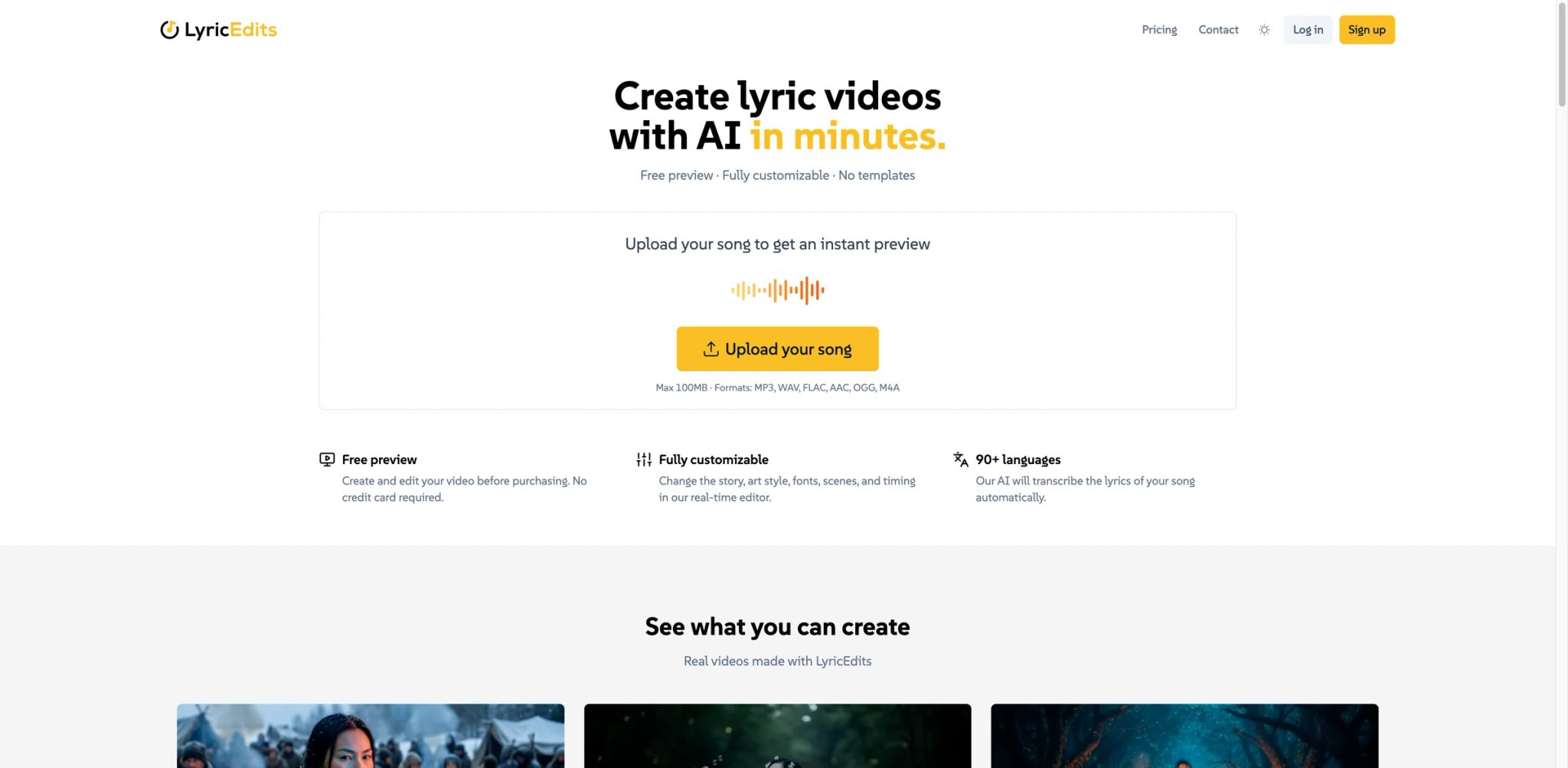1568x768 pixels.
Task: Click the 'Fully customizable' feature heading
Action: tap(714, 459)
